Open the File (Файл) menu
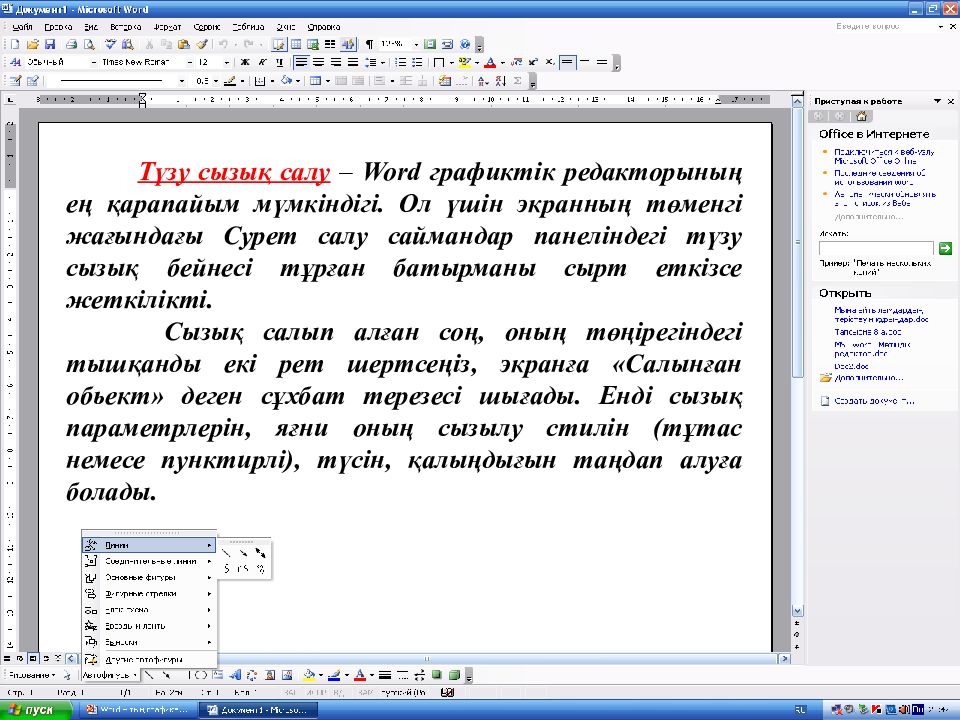Image resolution: width=960 pixels, height=720 pixels. click(x=22, y=27)
